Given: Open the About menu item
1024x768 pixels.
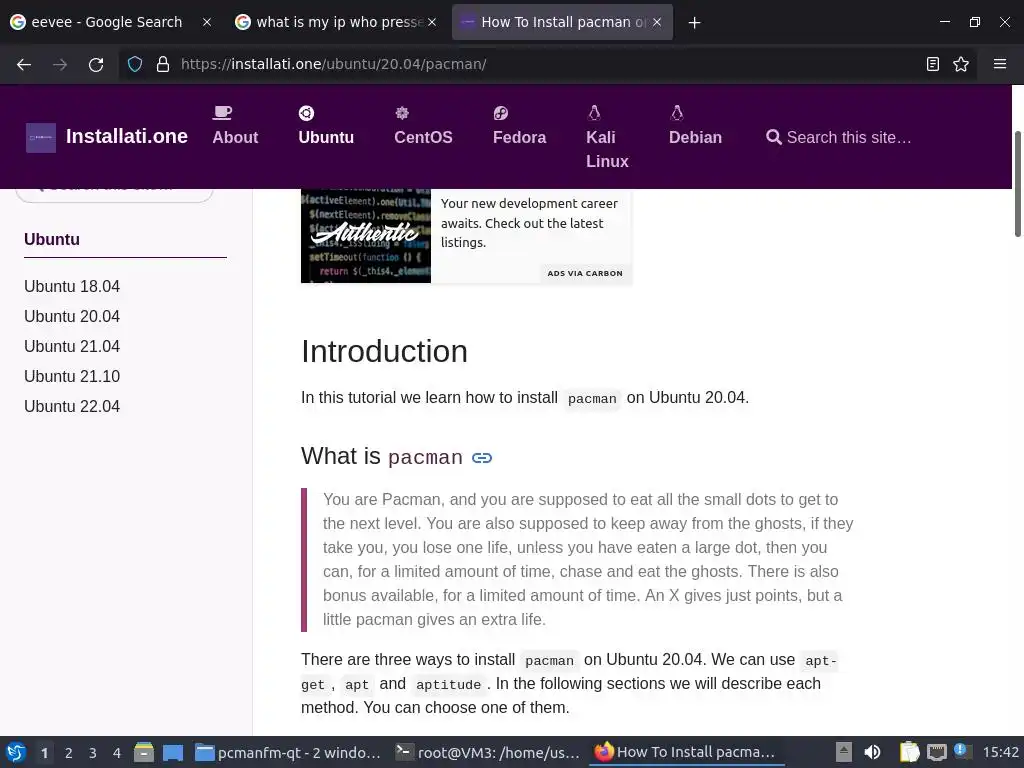Looking at the screenshot, I should [x=235, y=138].
